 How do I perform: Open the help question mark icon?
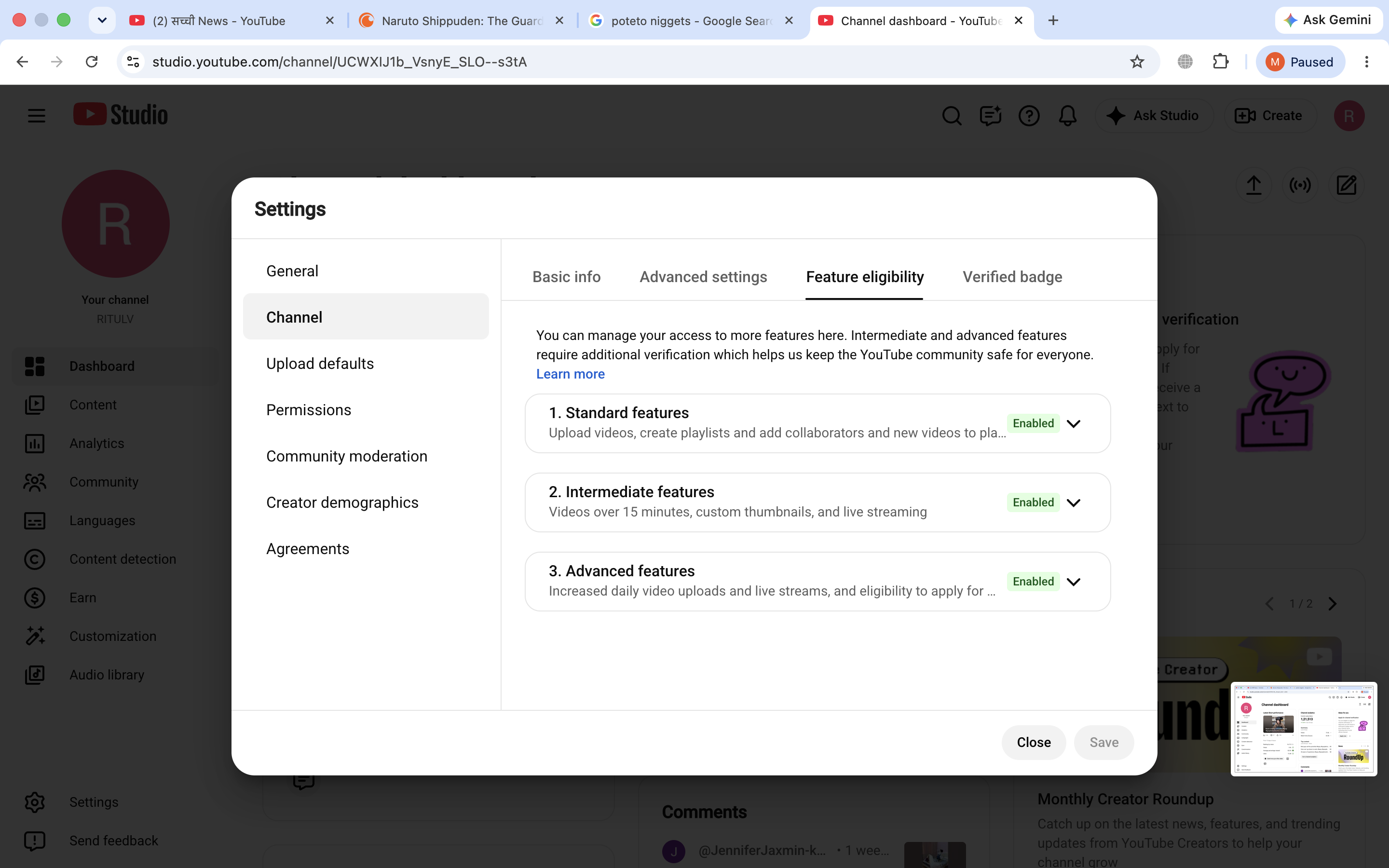(1029, 116)
